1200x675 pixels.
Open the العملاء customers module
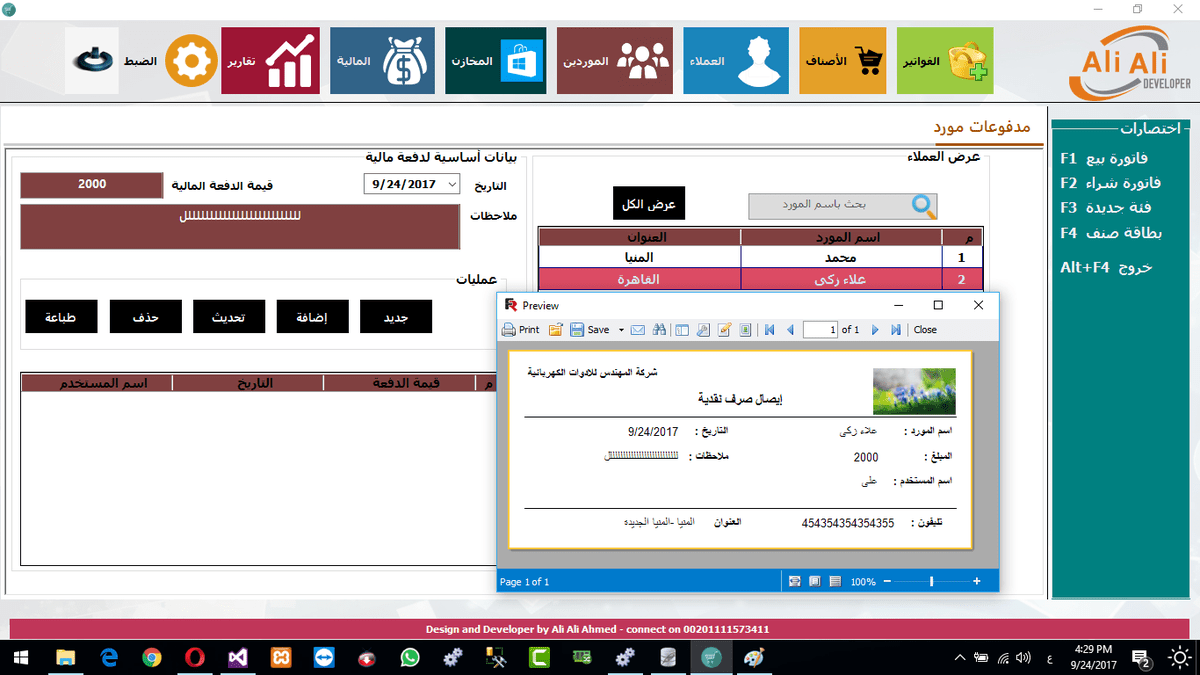pos(734,61)
